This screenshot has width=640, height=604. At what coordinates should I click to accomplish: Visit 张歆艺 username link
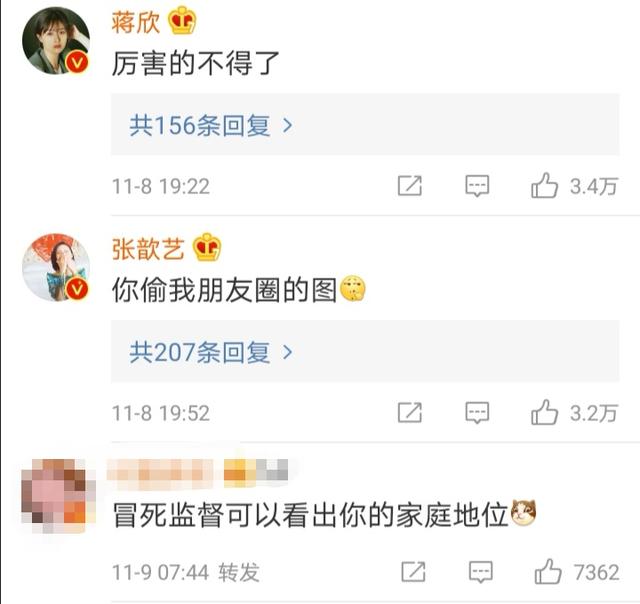coord(148,249)
